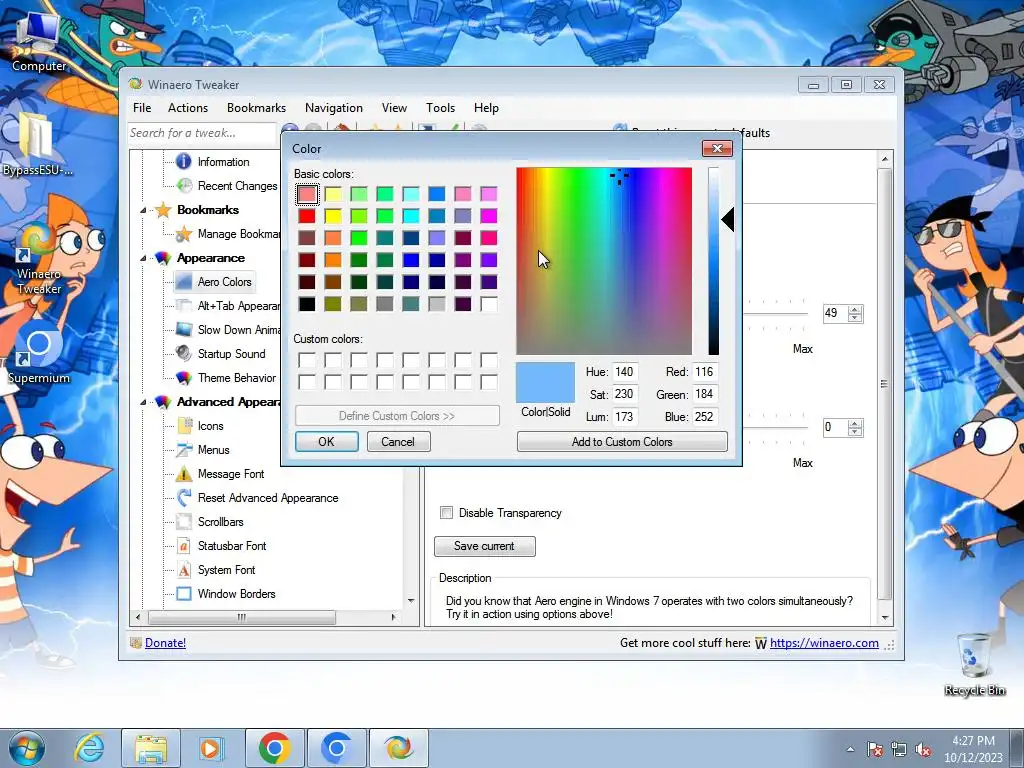Open Windows Media Player taskbar icon
This screenshot has width=1024, height=768.
click(x=211, y=748)
